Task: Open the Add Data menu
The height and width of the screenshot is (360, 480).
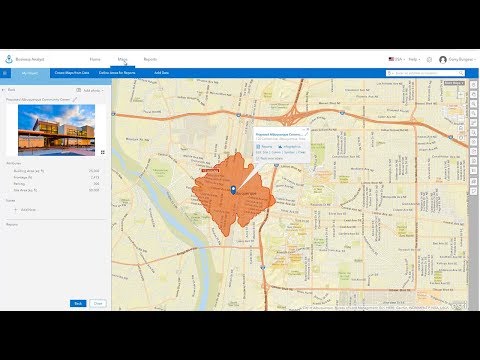Action: click(x=161, y=73)
